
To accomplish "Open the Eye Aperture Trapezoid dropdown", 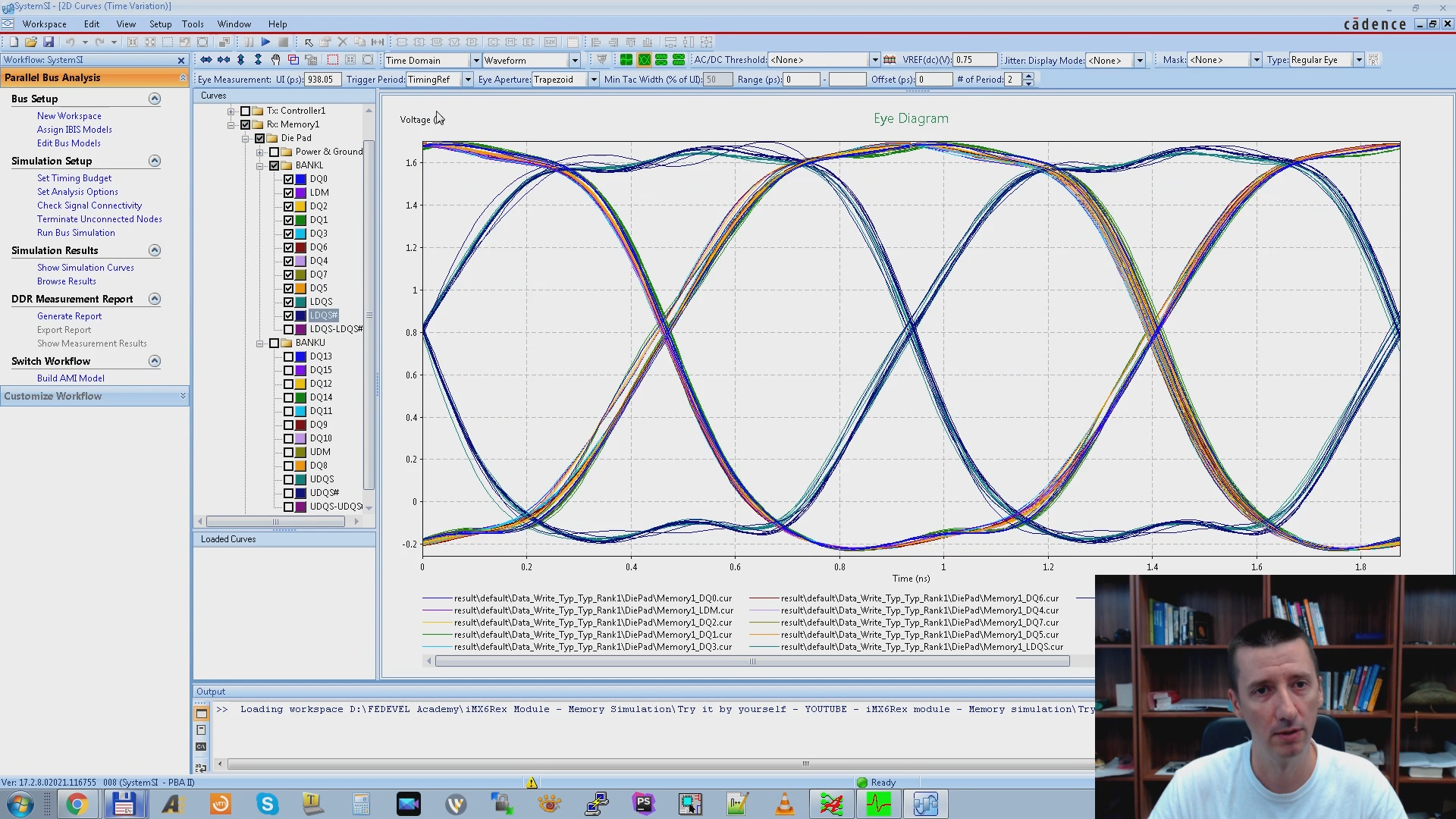I will pyautogui.click(x=594, y=80).
